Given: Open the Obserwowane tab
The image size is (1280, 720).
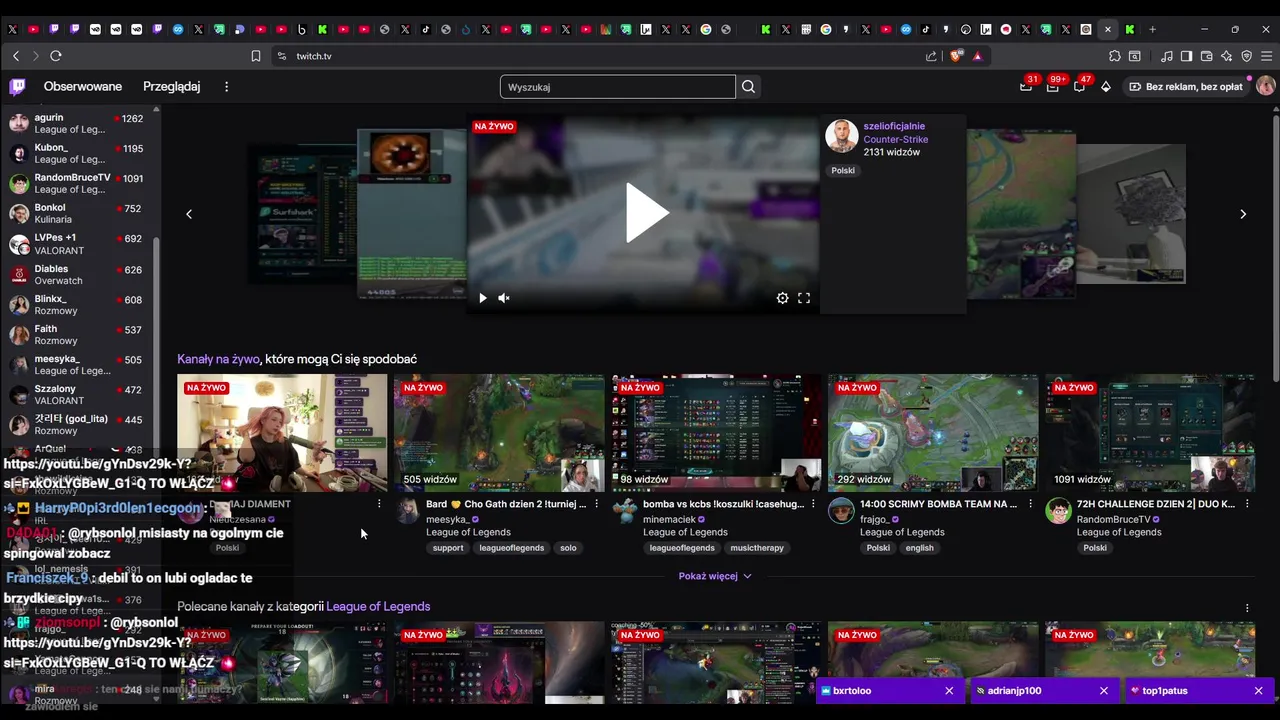Looking at the screenshot, I should [83, 87].
